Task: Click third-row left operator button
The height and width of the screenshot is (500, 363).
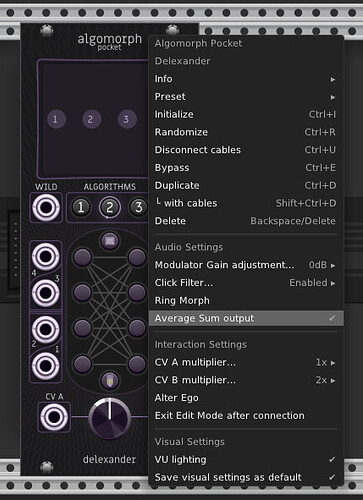Action: click(82, 328)
